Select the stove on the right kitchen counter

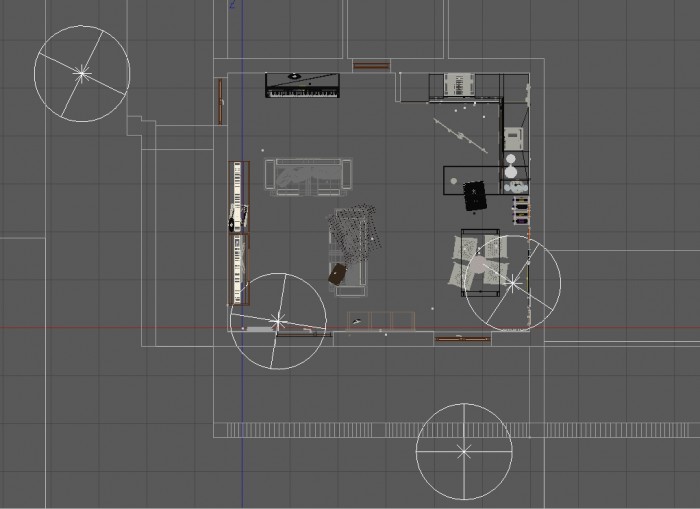pyautogui.click(x=513, y=139)
